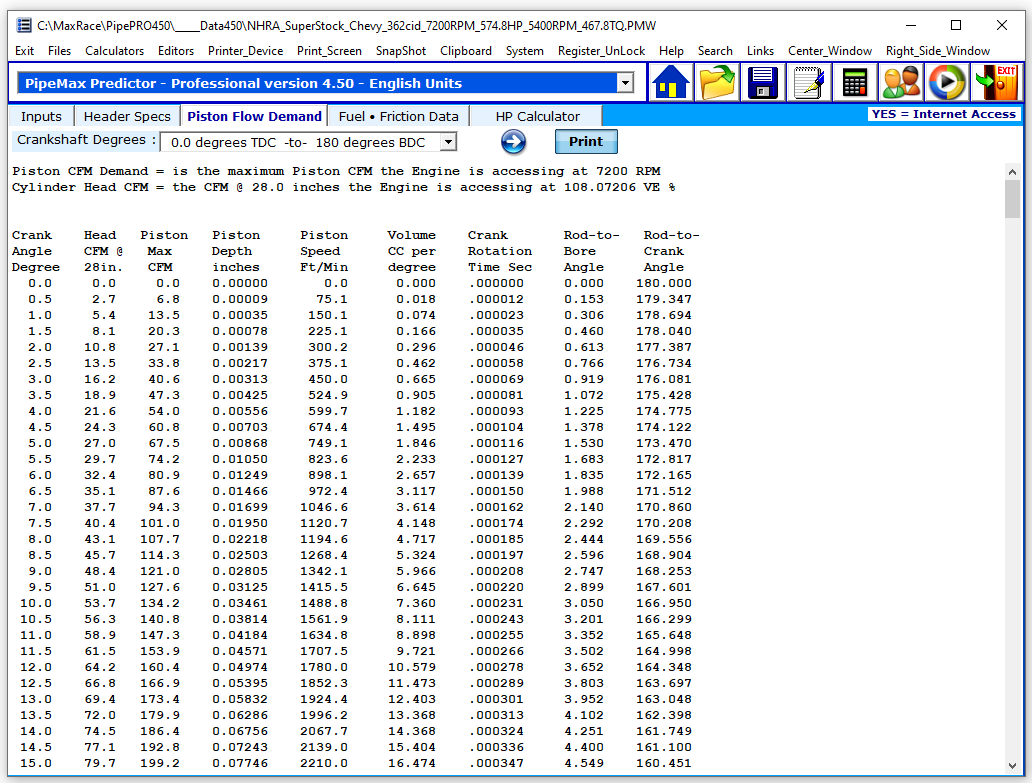Click rod-to-crank angle 180.000
This screenshot has height=783, width=1032.
click(x=663, y=284)
